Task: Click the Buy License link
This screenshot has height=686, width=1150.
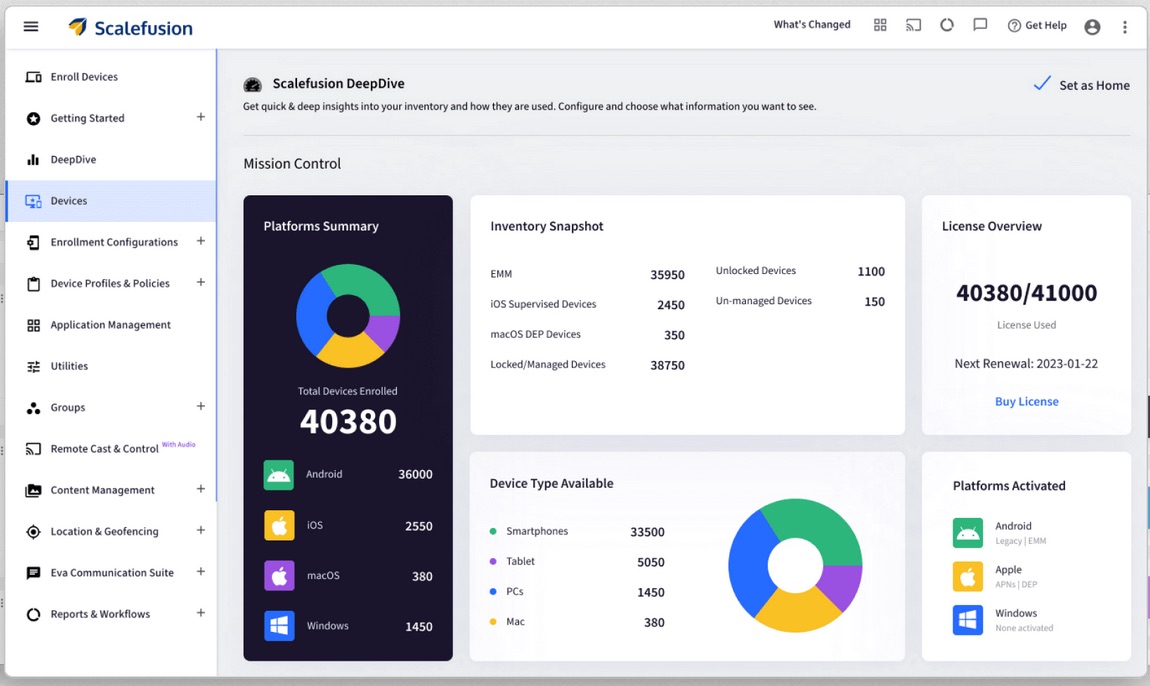Action: [1026, 401]
